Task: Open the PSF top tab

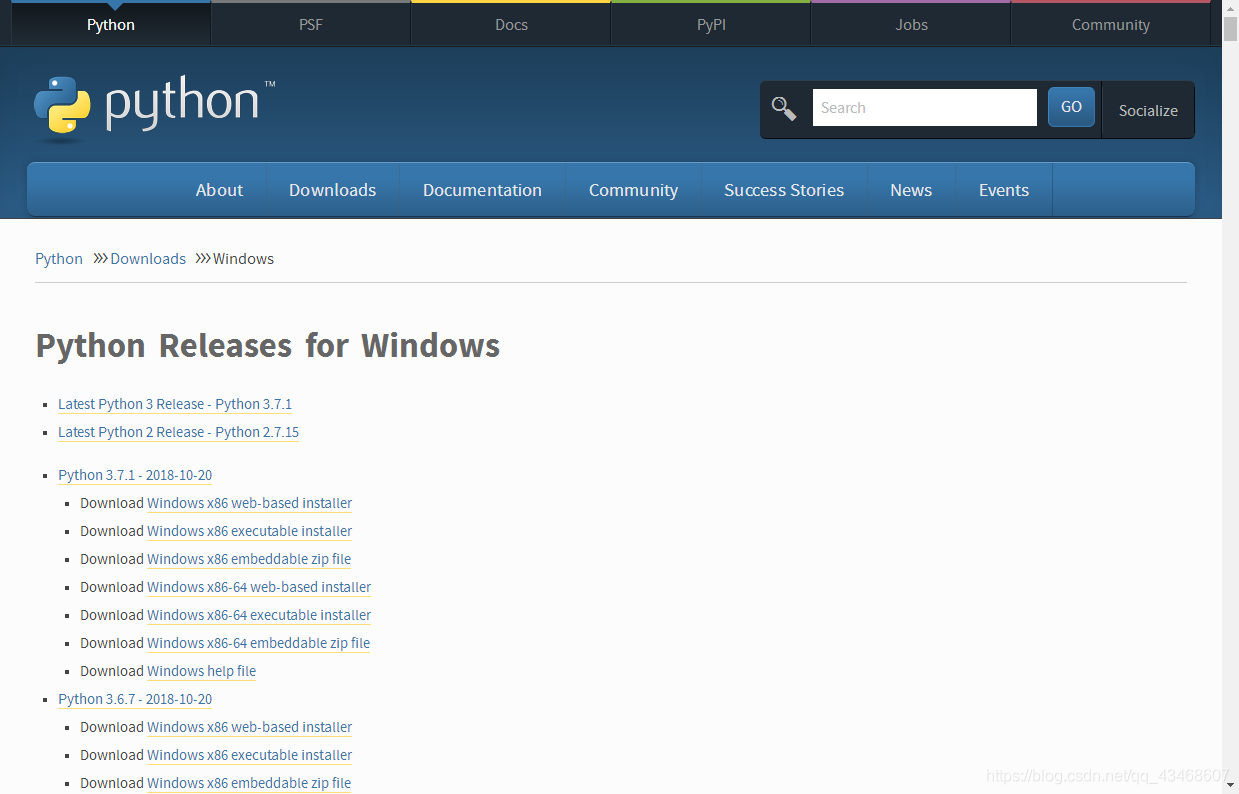Action: (x=311, y=24)
